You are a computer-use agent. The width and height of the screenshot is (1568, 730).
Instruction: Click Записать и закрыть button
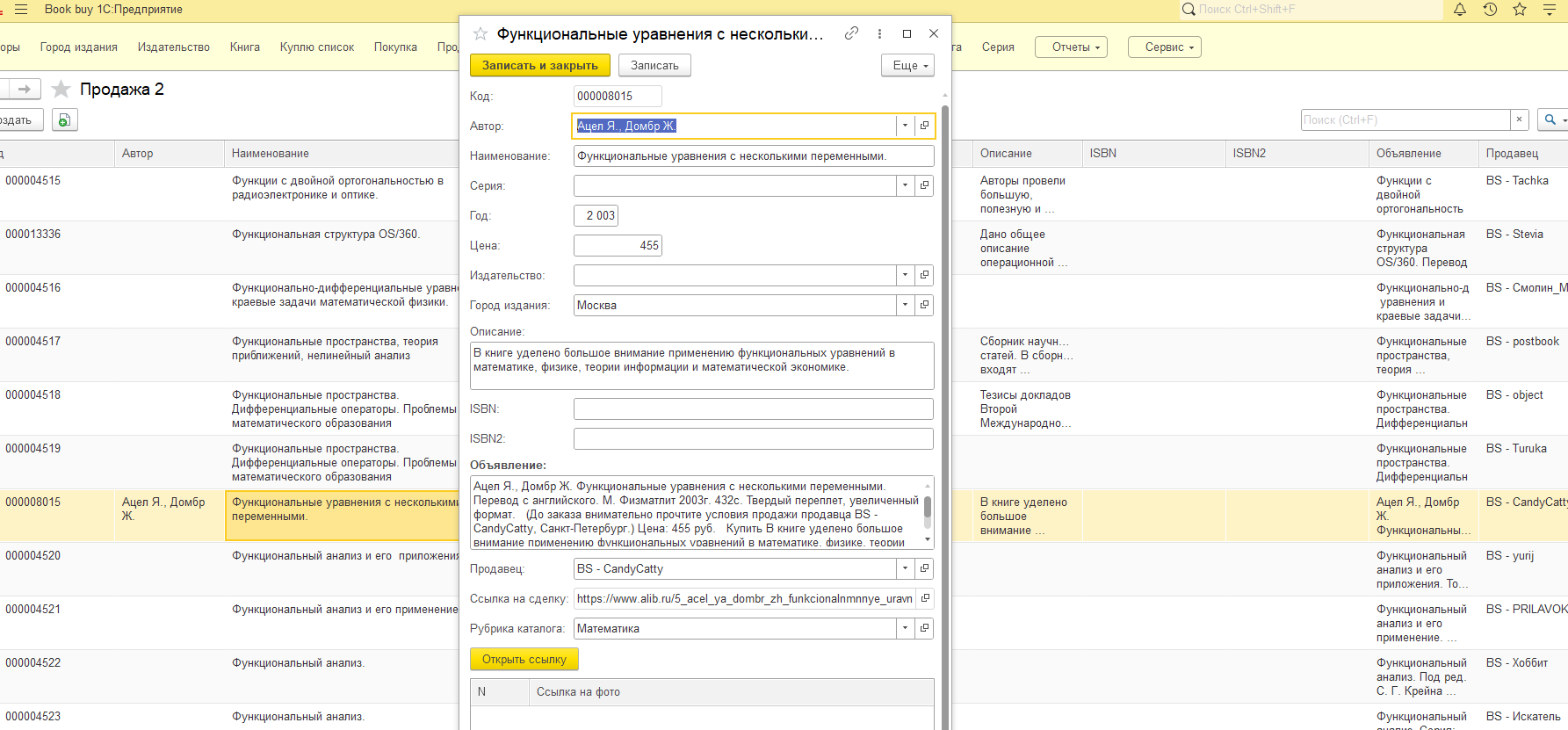(540, 66)
